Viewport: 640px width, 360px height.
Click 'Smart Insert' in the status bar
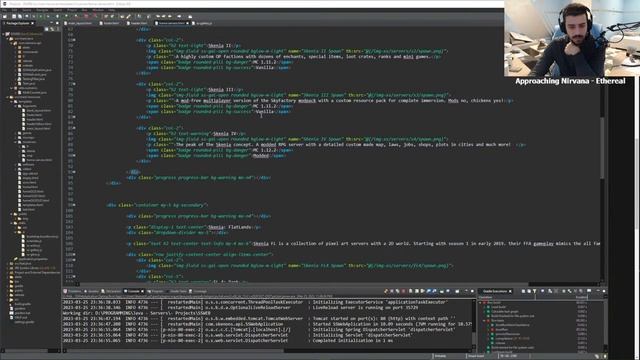click(476, 356)
